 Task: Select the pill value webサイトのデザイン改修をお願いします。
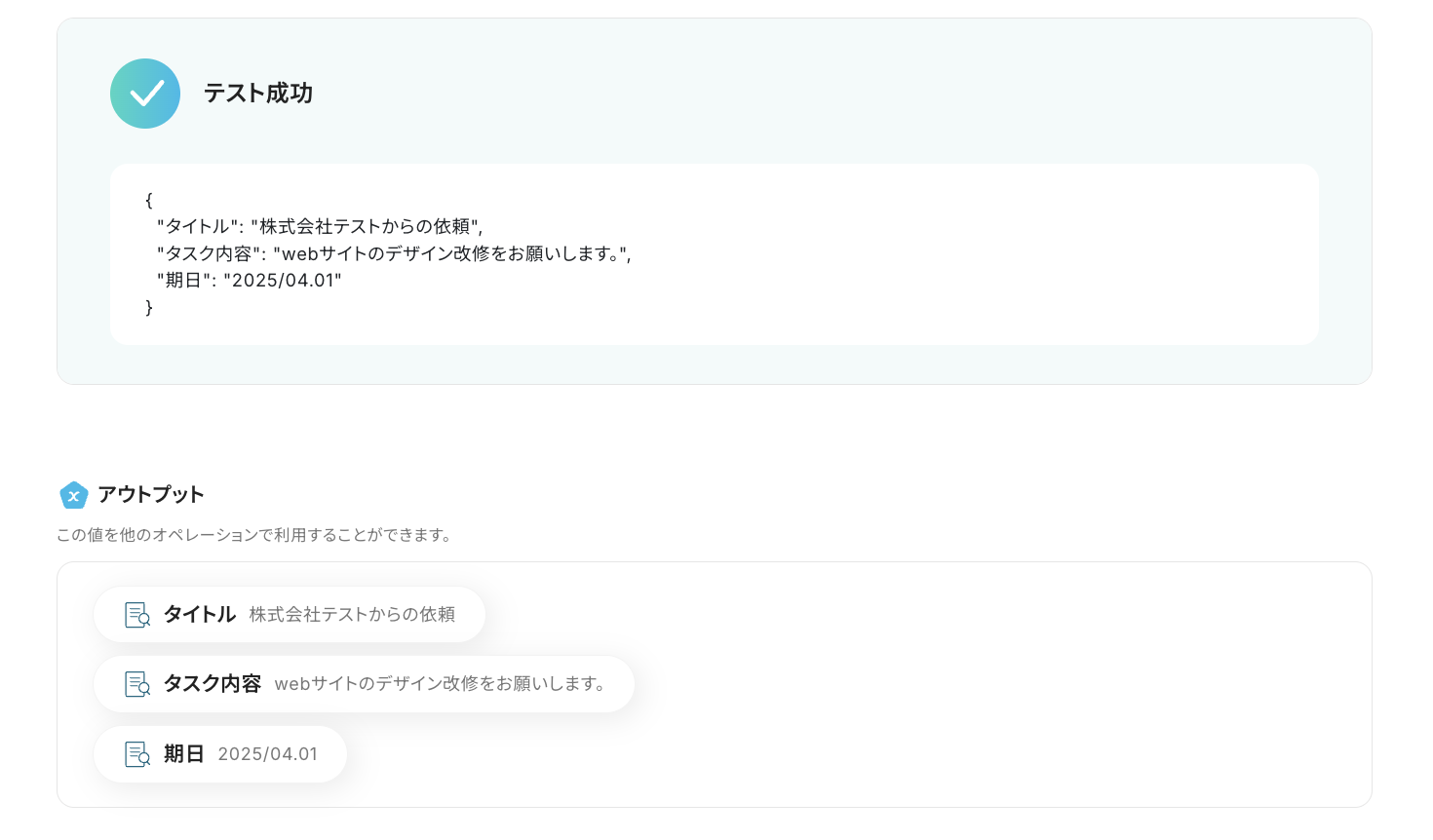click(440, 684)
